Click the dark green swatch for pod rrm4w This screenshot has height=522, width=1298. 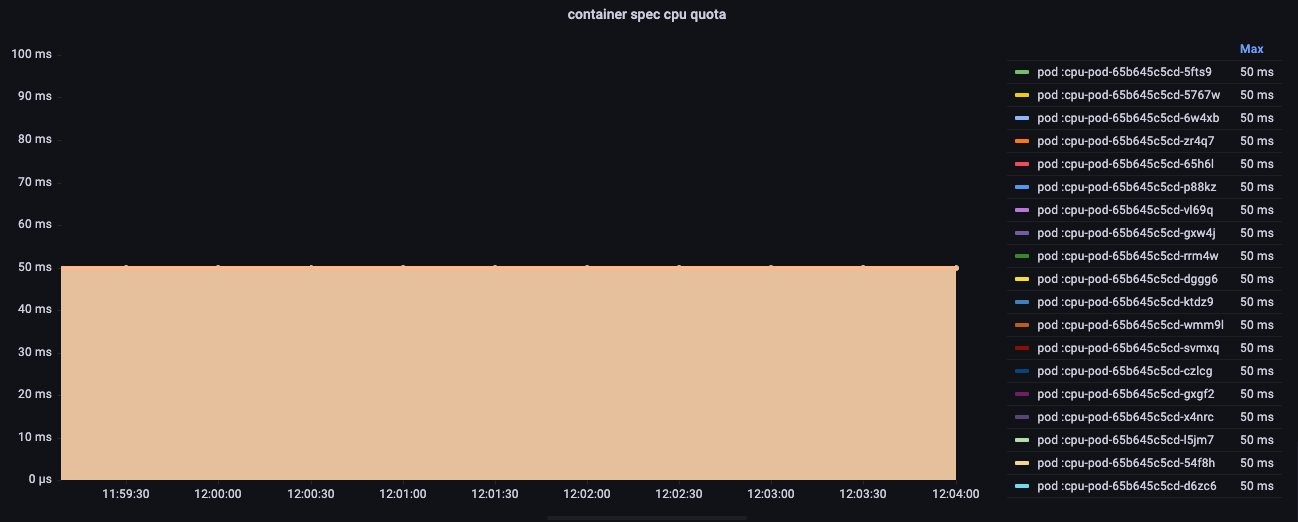(x=1022, y=256)
